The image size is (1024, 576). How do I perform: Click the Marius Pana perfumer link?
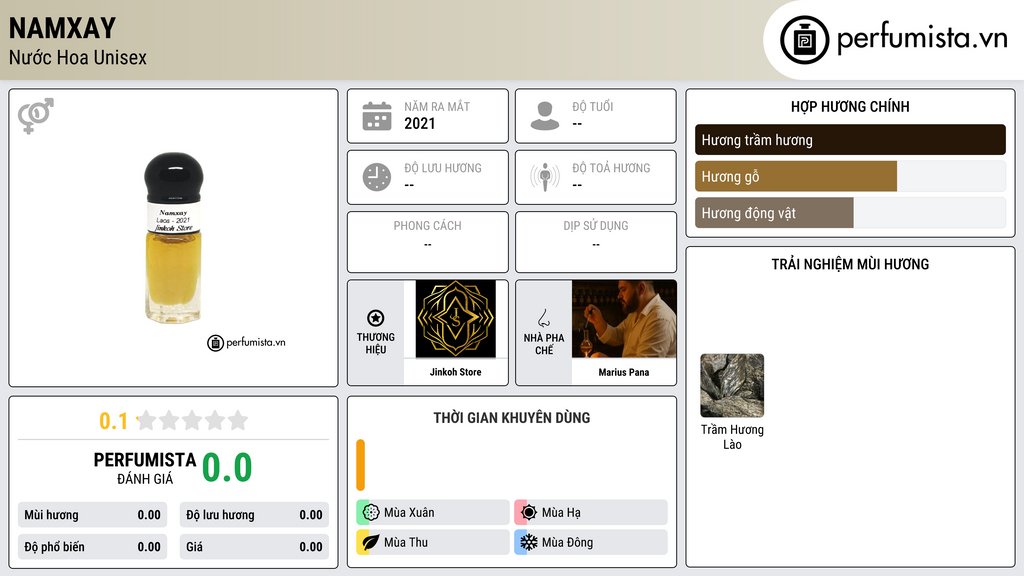pyautogui.click(x=624, y=372)
